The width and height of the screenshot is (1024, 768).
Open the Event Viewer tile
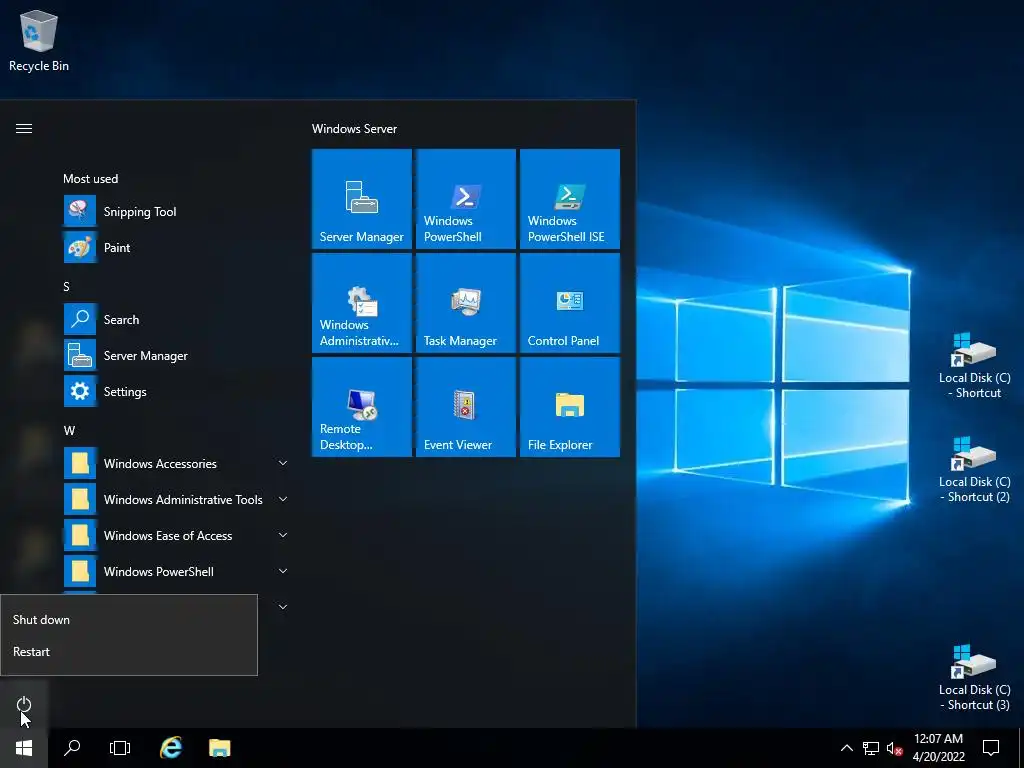tap(466, 407)
